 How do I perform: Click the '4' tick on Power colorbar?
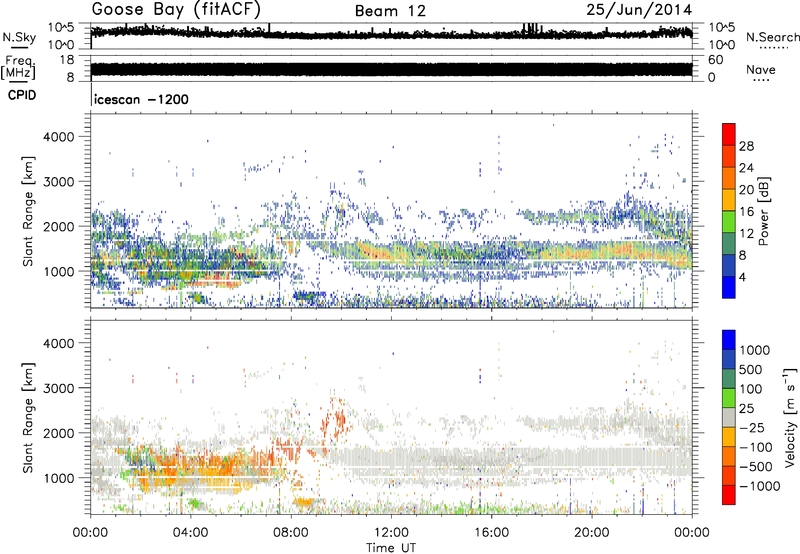pos(743,277)
